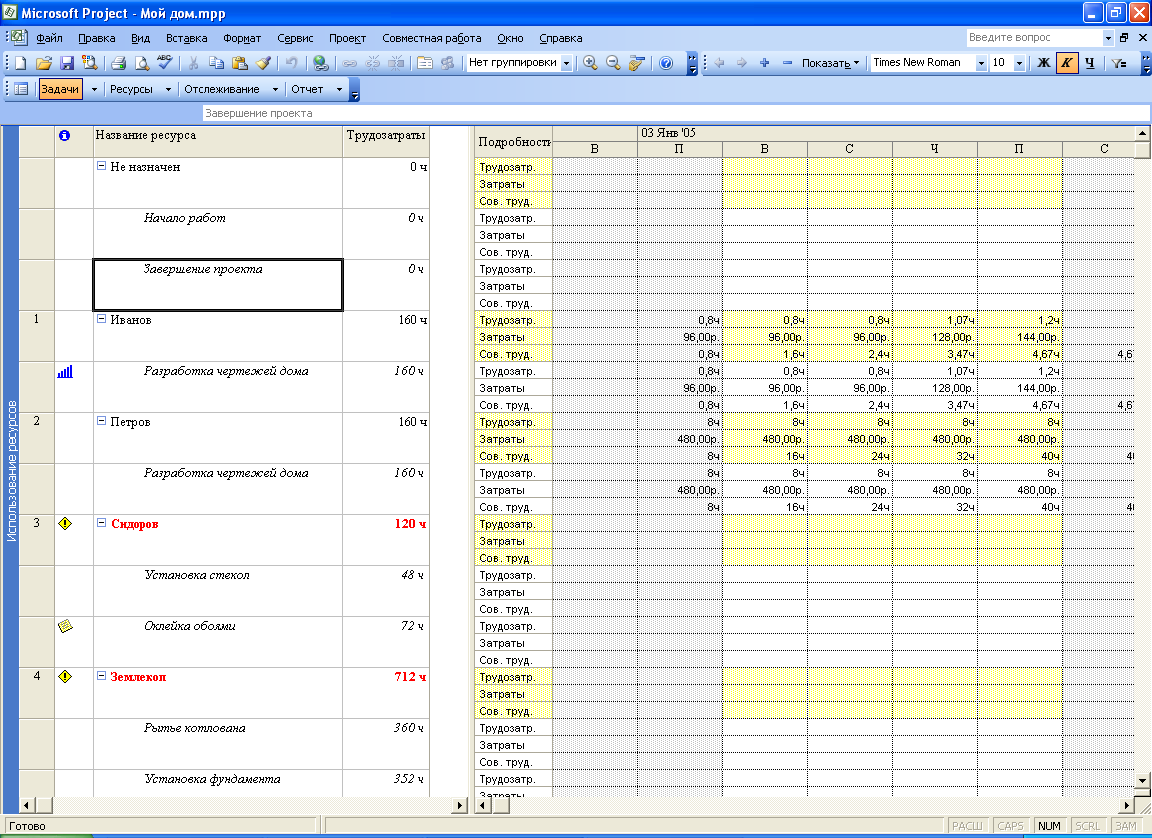
Task: Select the Начало работ task row
Action: [217, 234]
